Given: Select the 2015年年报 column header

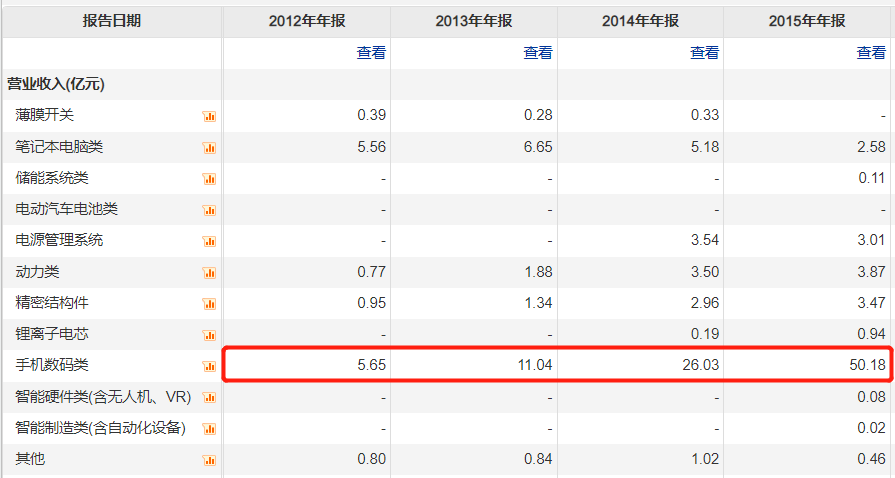Looking at the screenshot, I should click(808, 21).
